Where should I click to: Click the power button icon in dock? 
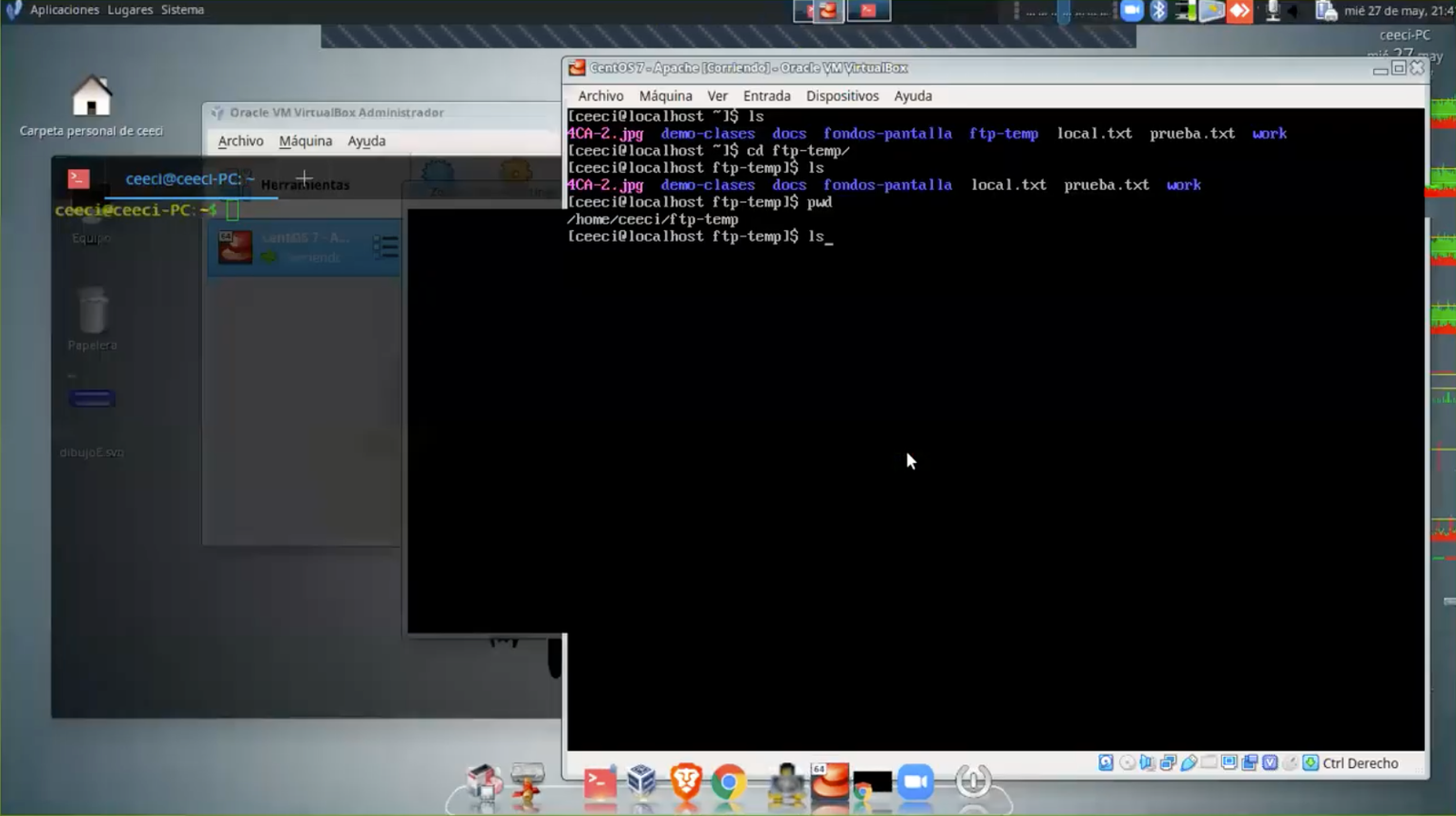(973, 781)
